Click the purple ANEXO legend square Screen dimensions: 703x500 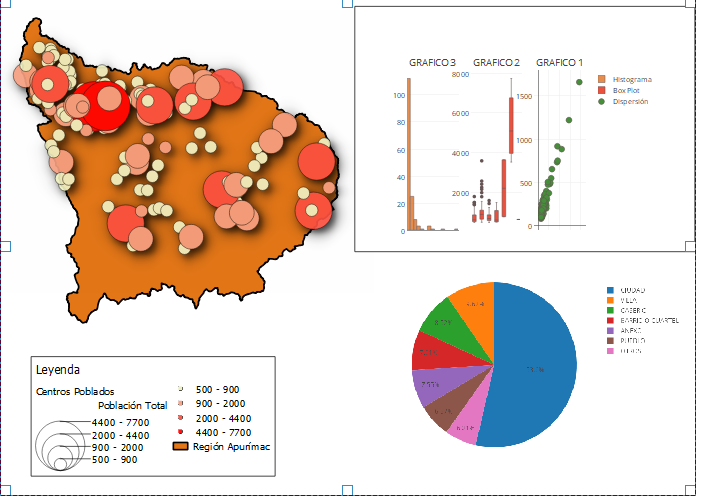tap(609, 331)
